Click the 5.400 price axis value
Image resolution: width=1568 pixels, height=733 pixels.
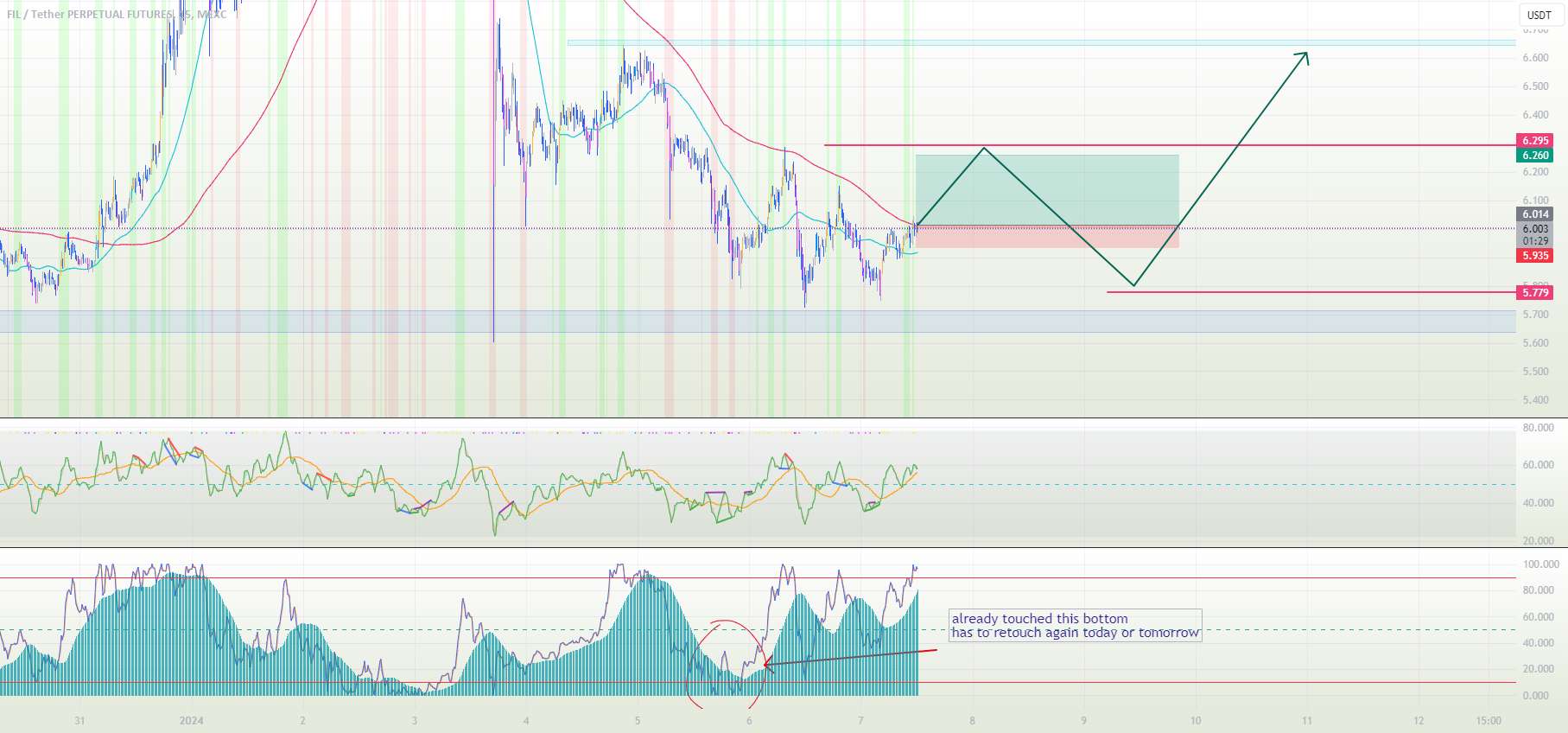[x=1535, y=400]
